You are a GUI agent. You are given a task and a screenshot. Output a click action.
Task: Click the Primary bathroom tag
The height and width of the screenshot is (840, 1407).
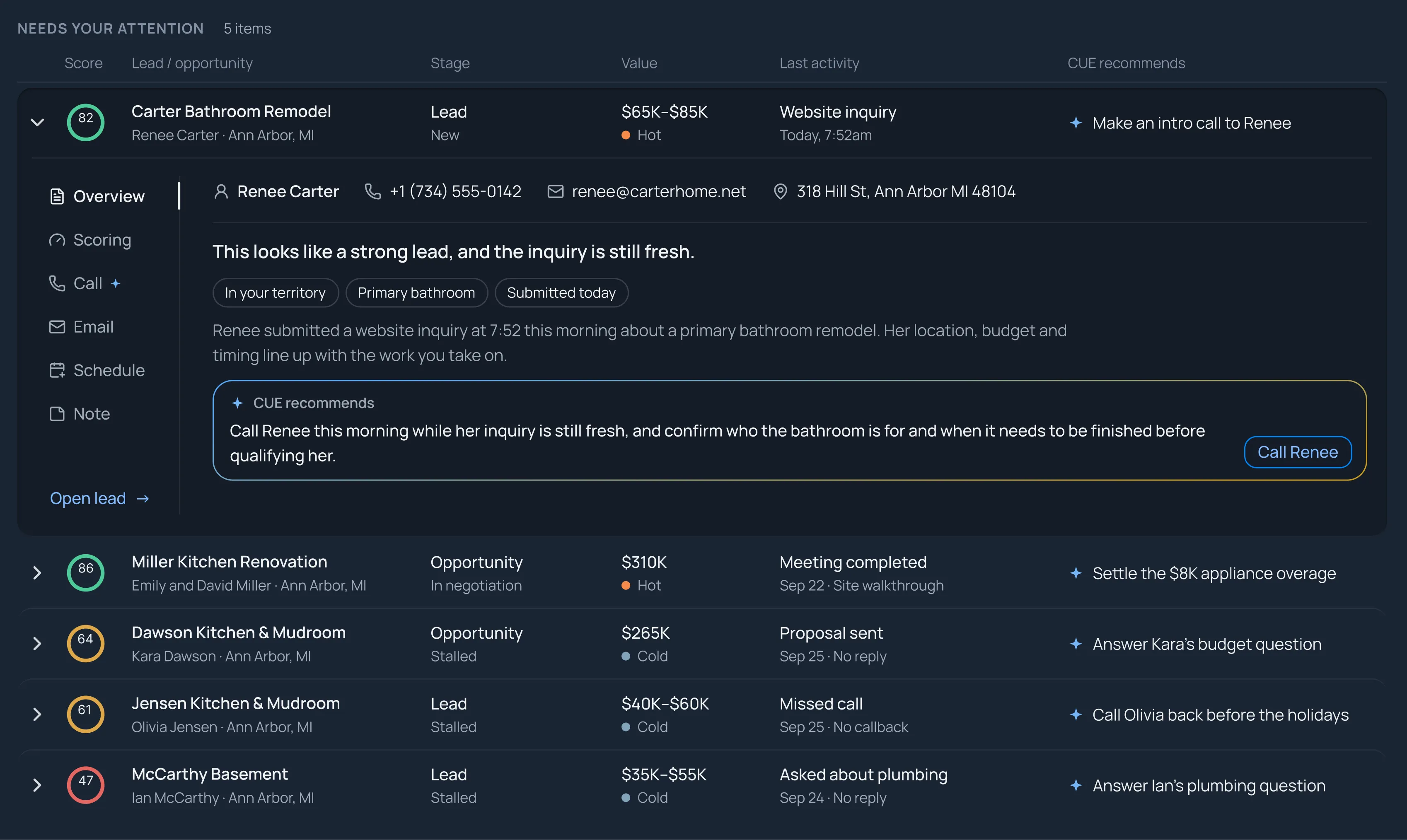[x=417, y=293]
